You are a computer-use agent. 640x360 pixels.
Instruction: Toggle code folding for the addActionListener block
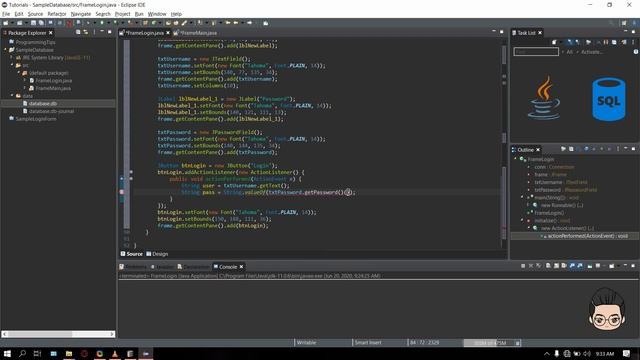(x=131, y=172)
